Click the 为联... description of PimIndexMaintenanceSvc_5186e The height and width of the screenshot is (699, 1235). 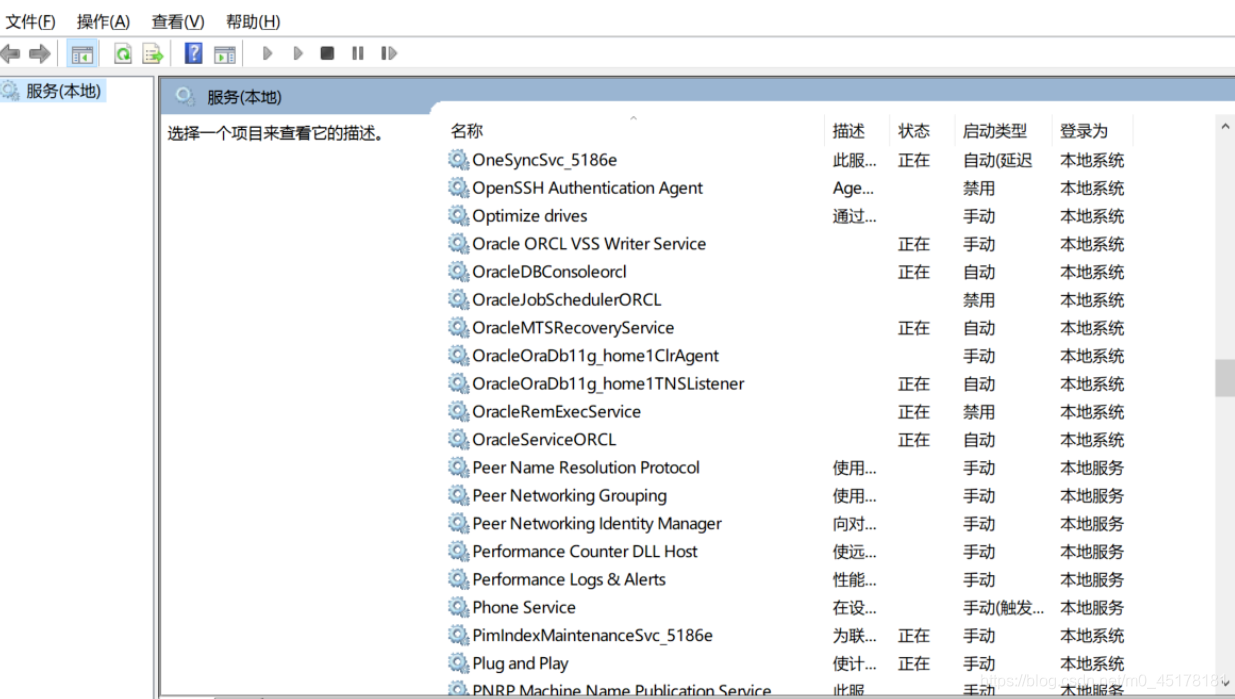(855, 636)
